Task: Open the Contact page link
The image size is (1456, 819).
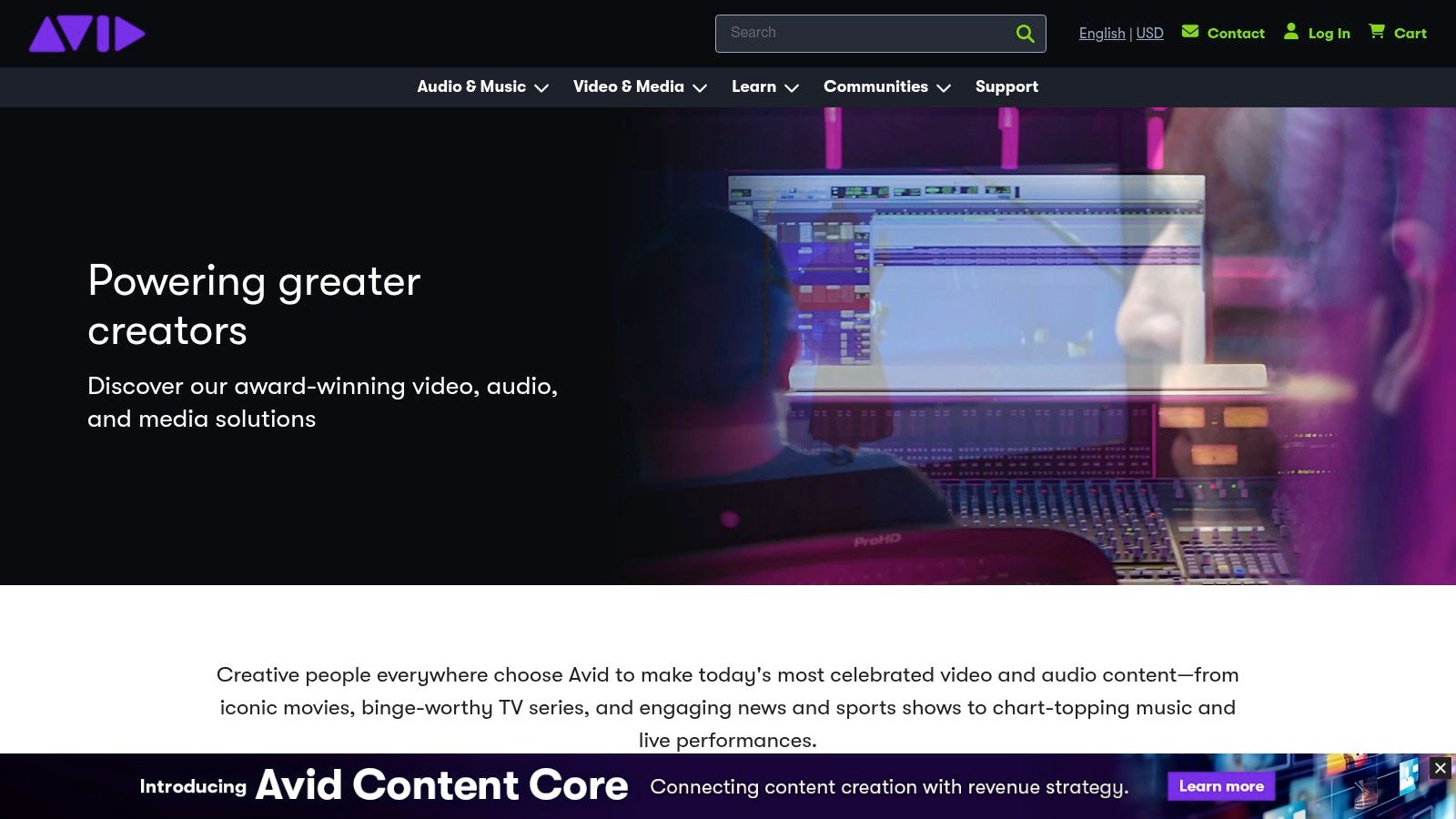Action: coord(1236,33)
